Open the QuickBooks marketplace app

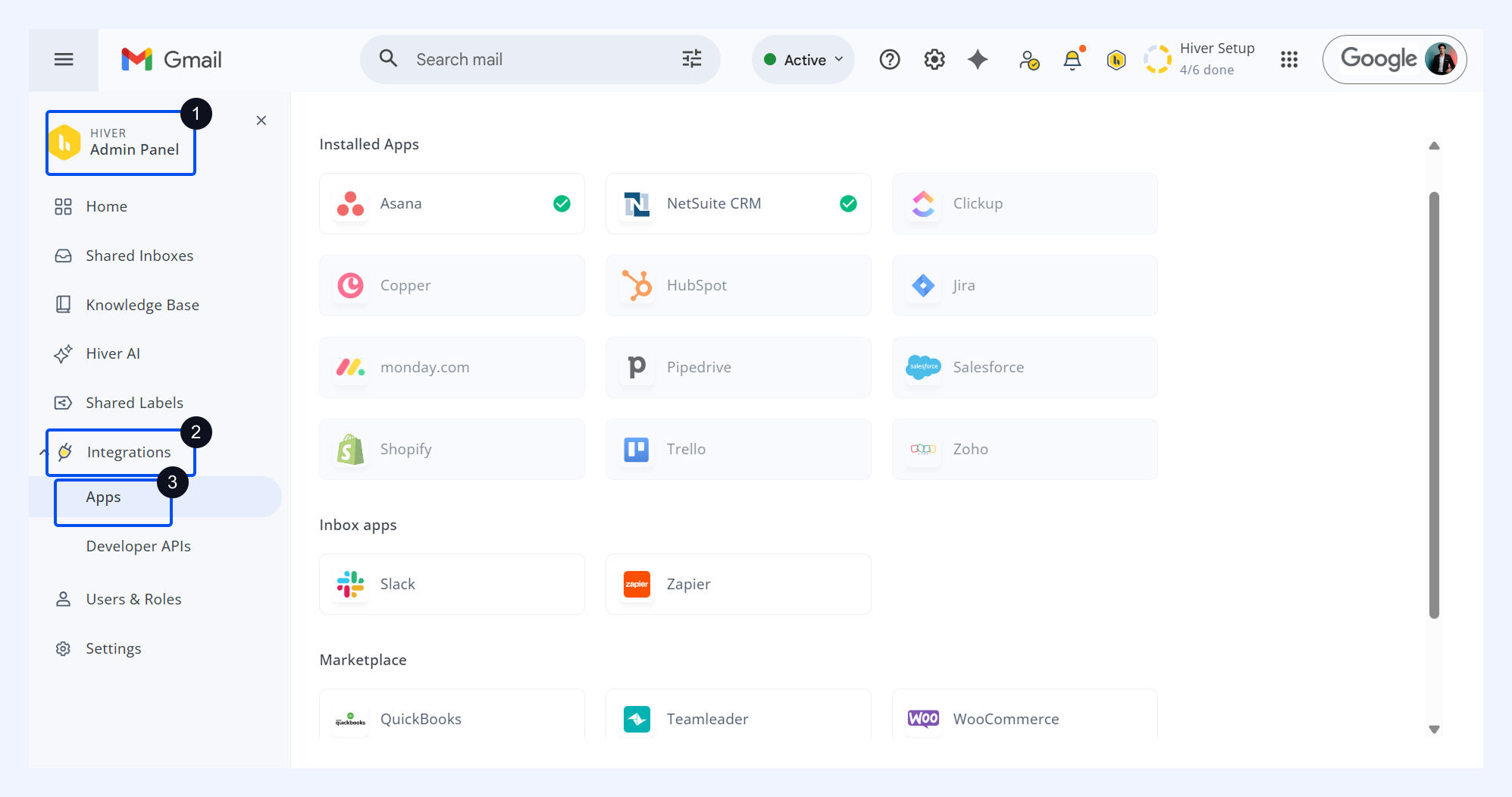tap(452, 714)
